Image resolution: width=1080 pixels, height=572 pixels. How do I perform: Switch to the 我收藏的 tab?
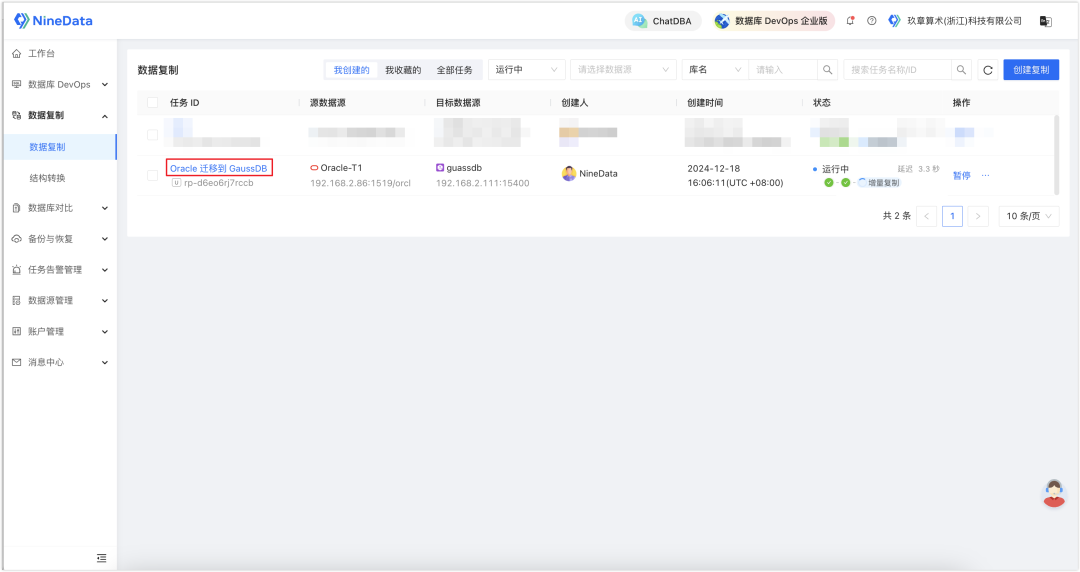pos(403,70)
